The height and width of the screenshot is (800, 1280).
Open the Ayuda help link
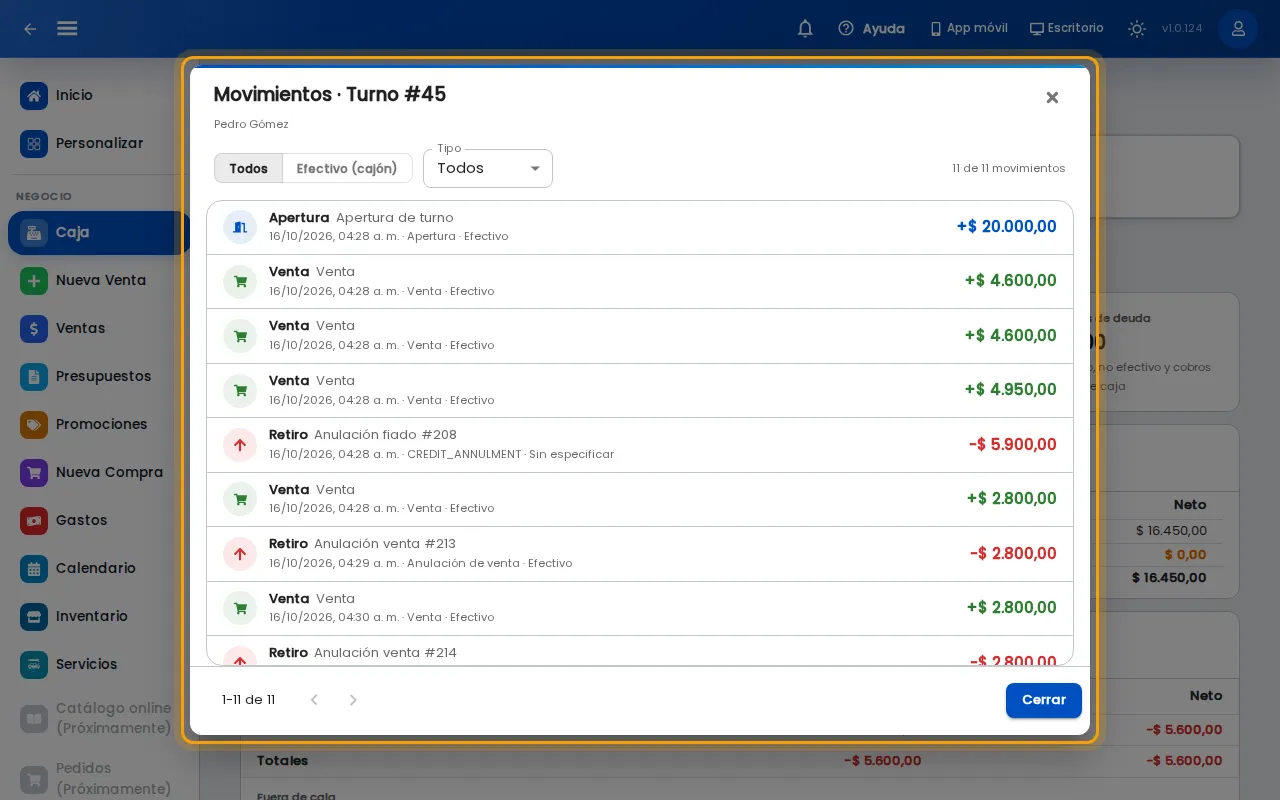(872, 29)
